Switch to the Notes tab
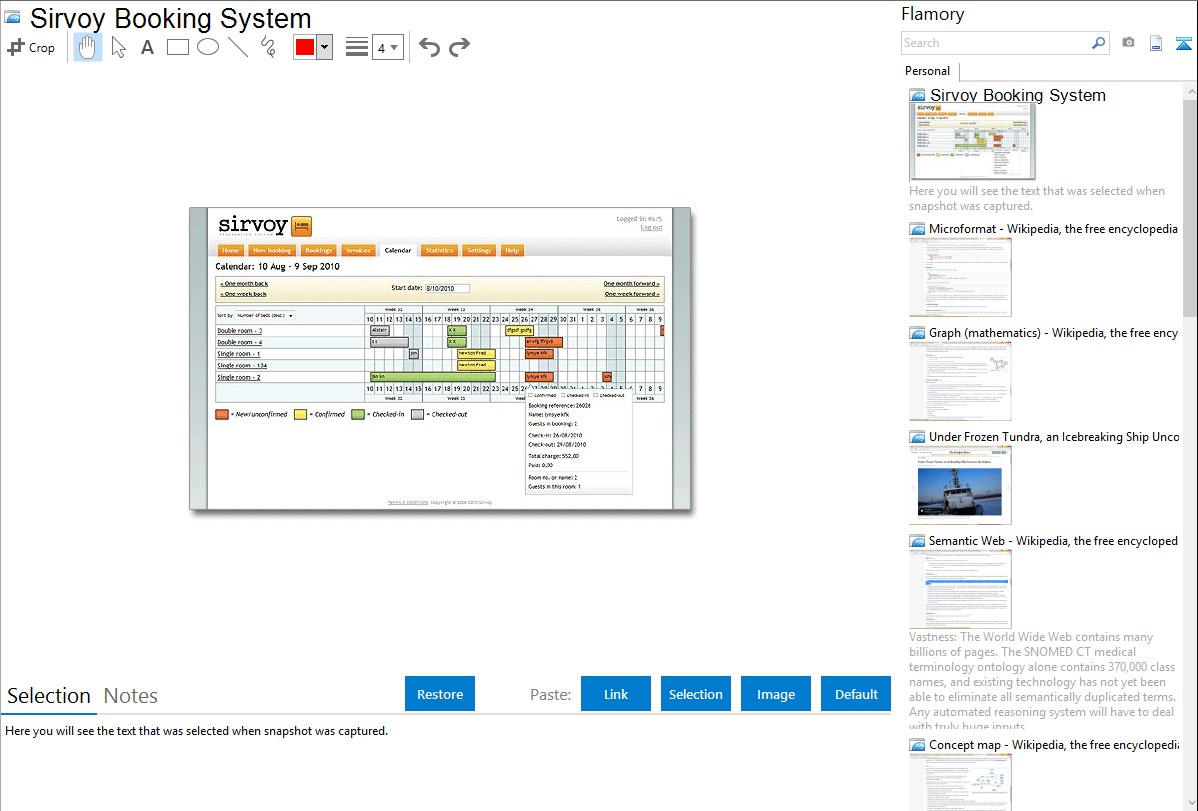Viewport: 1198px width, 811px height. (131, 696)
